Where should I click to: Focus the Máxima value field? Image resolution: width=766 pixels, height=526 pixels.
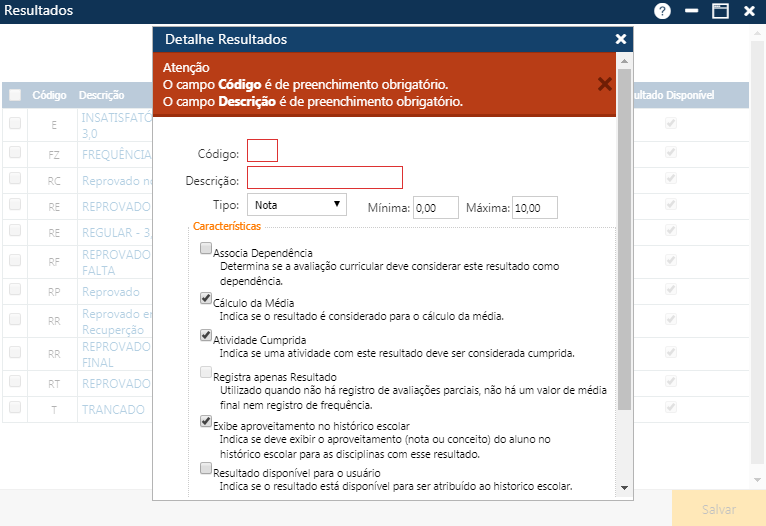point(534,208)
